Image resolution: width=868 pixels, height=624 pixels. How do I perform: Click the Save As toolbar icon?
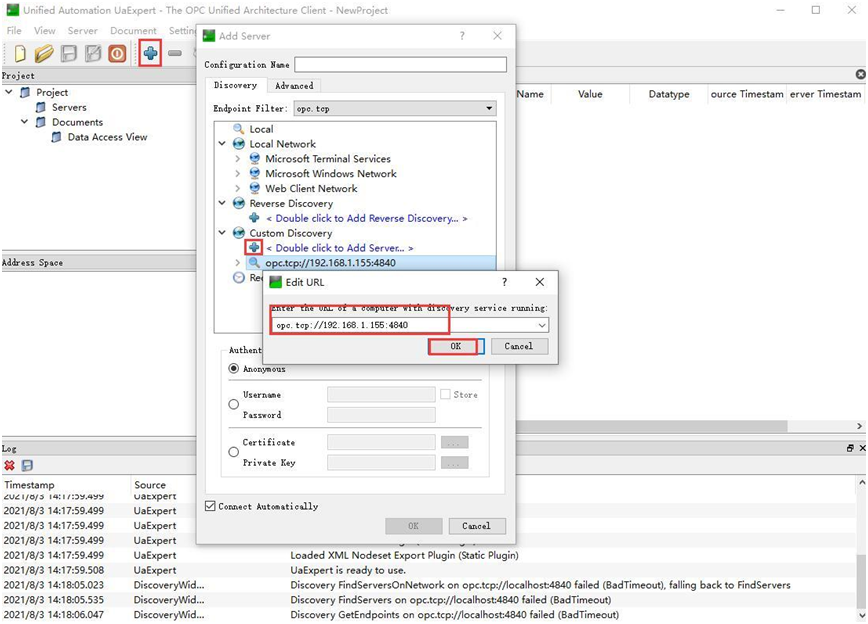tap(93, 54)
